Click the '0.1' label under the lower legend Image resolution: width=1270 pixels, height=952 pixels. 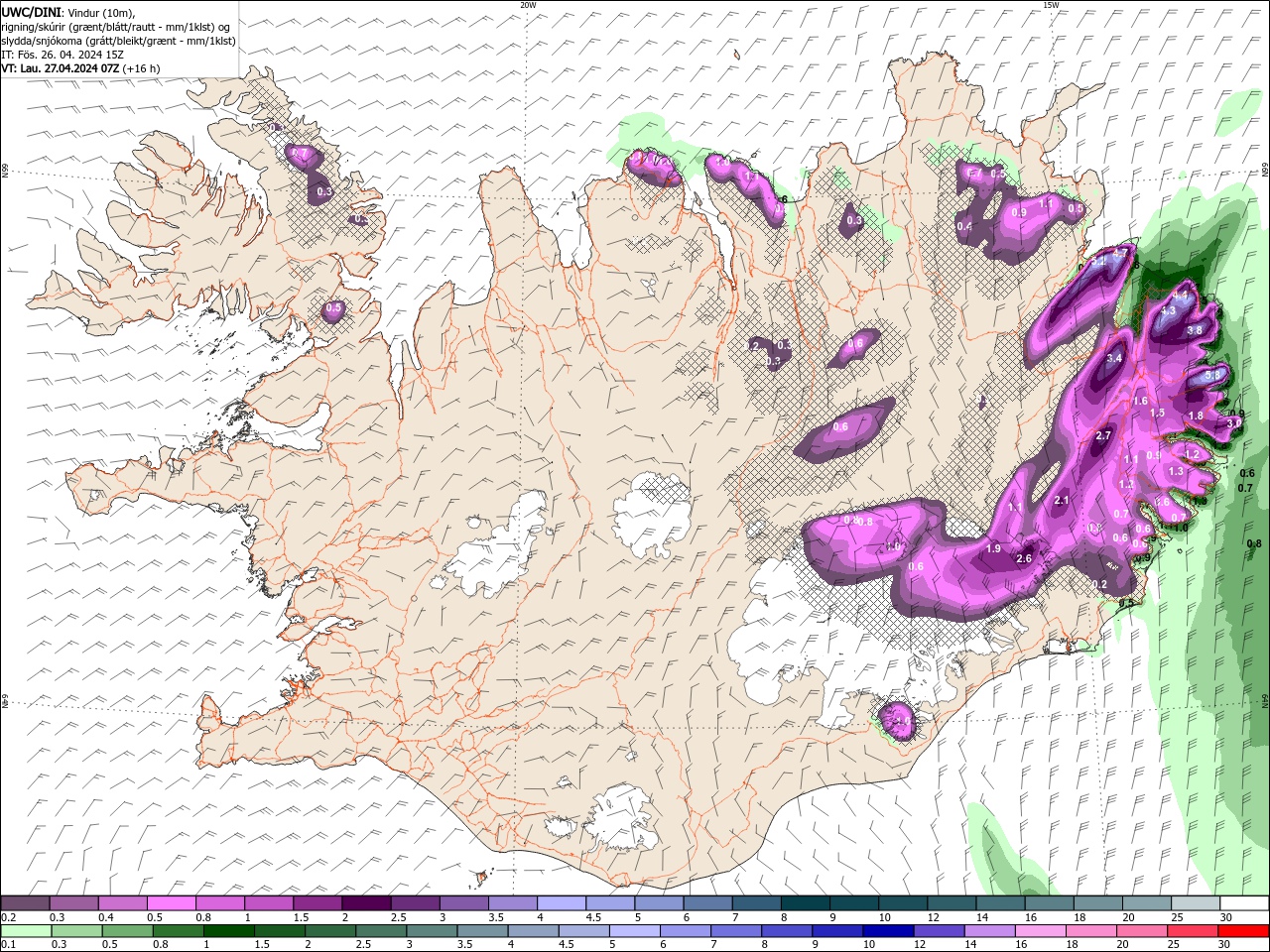(8, 945)
